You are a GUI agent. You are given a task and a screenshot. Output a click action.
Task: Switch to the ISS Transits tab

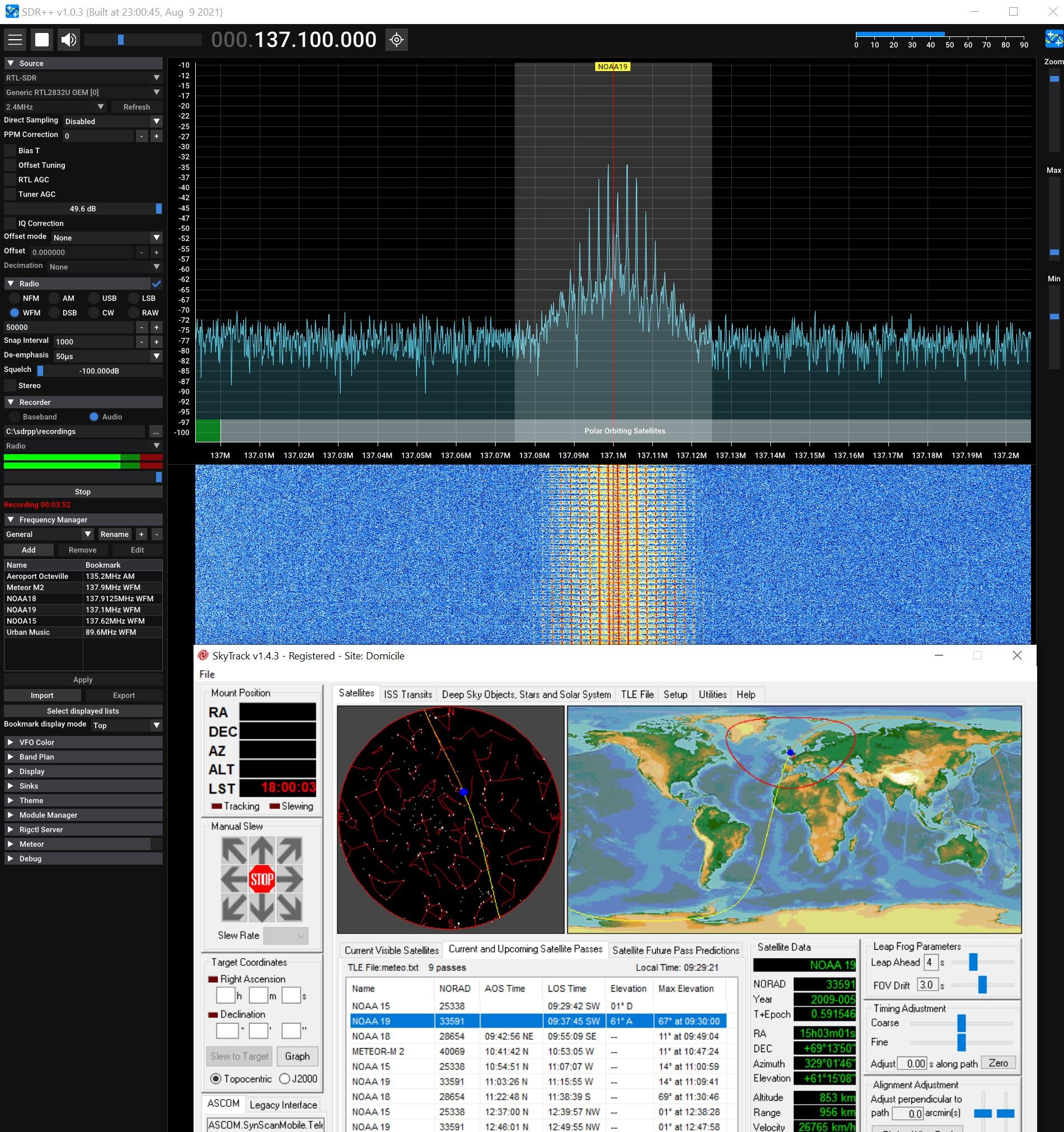coord(408,695)
